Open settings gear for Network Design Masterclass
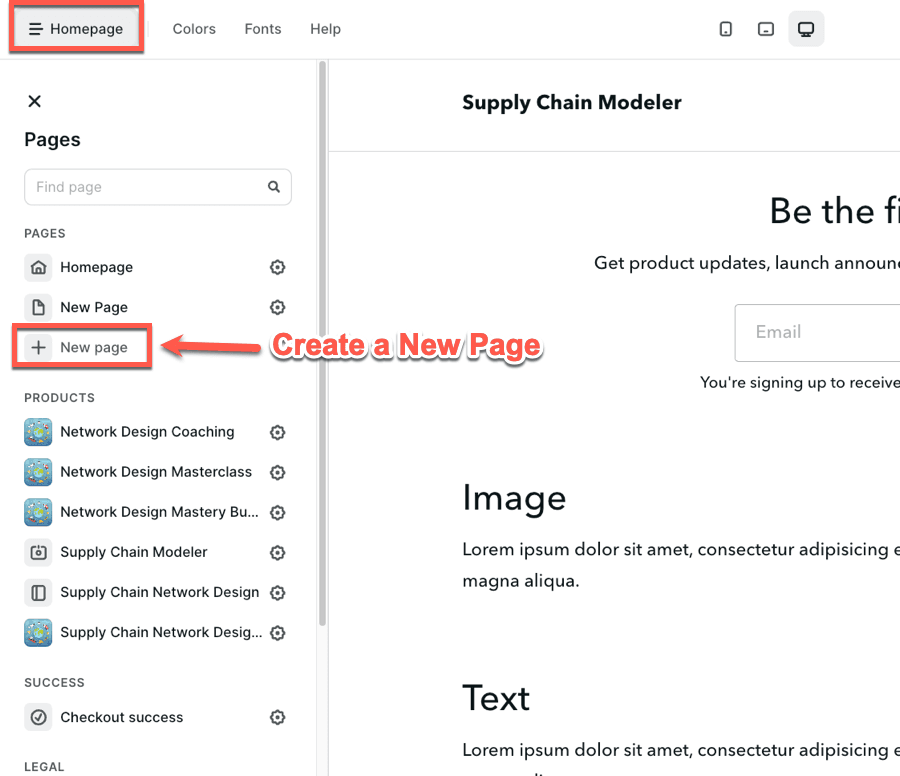Image resolution: width=900 pixels, height=776 pixels. coord(278,472)
